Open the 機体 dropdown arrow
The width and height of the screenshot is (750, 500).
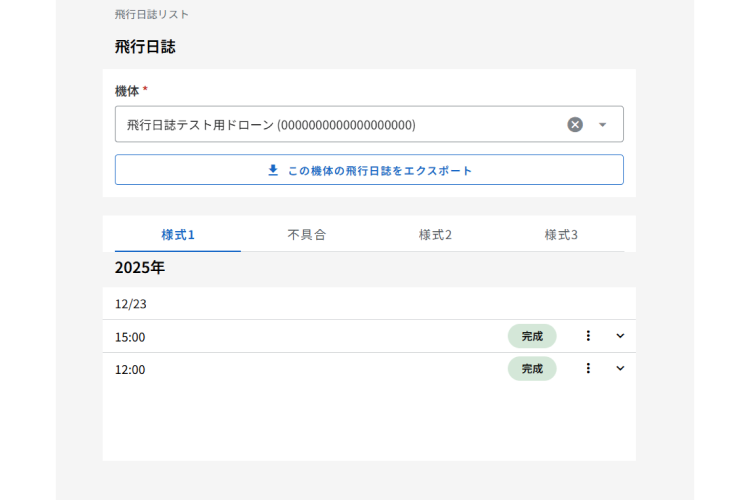coord(602,125)
